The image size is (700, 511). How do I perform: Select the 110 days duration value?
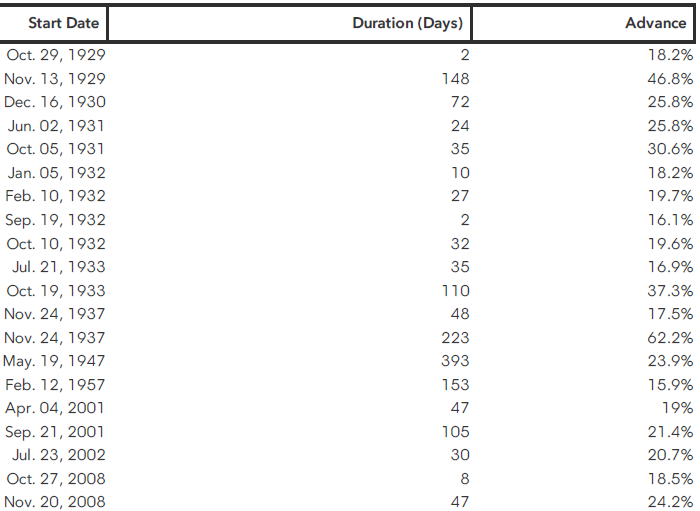(455, 291)
